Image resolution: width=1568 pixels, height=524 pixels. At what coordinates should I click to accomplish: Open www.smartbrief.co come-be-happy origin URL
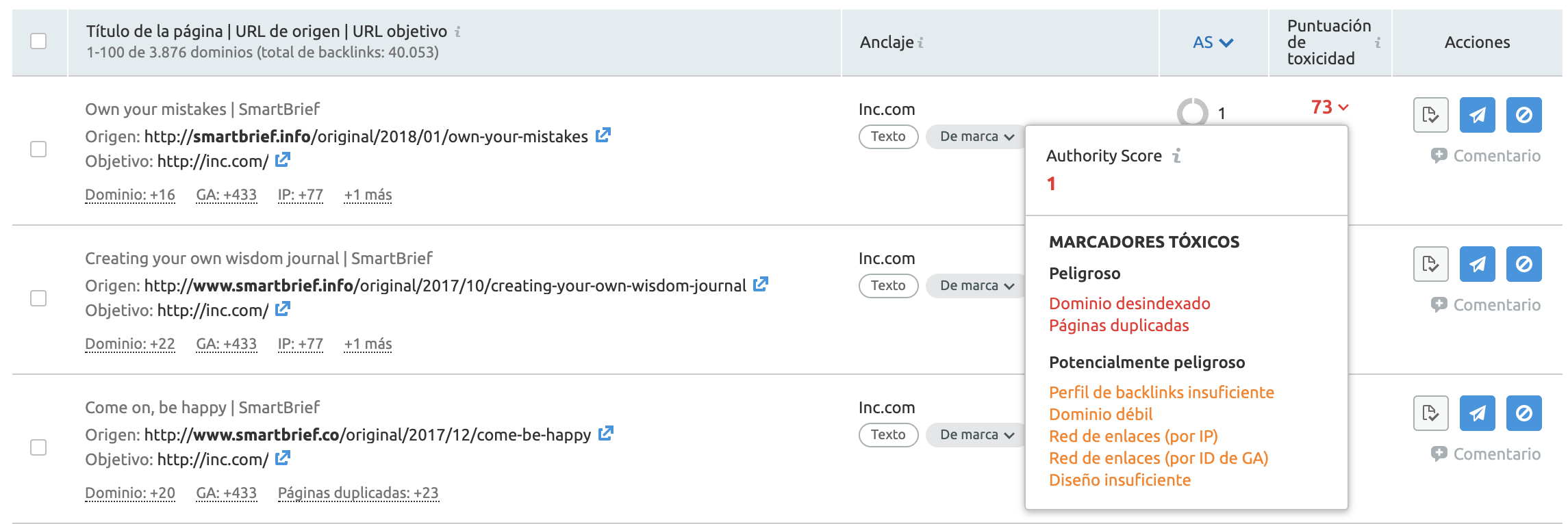(367, 435)
